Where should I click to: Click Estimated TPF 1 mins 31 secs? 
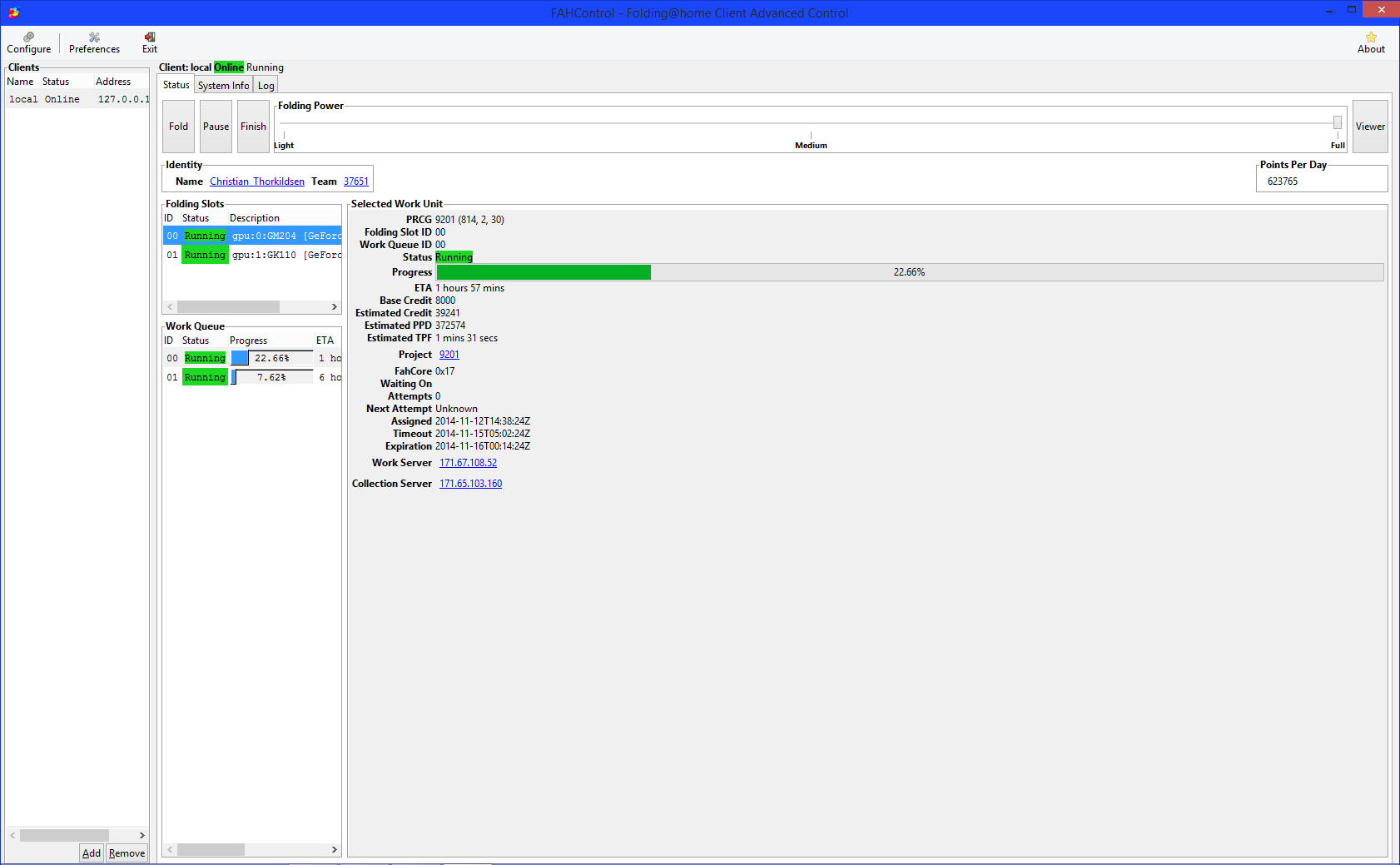point(466,338)
